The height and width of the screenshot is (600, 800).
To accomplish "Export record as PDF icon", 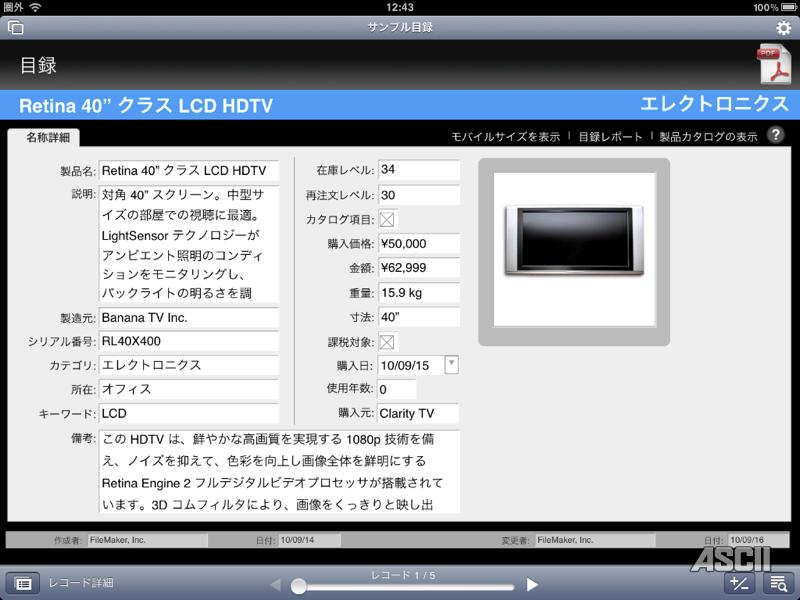I will [x=775, y=65].
